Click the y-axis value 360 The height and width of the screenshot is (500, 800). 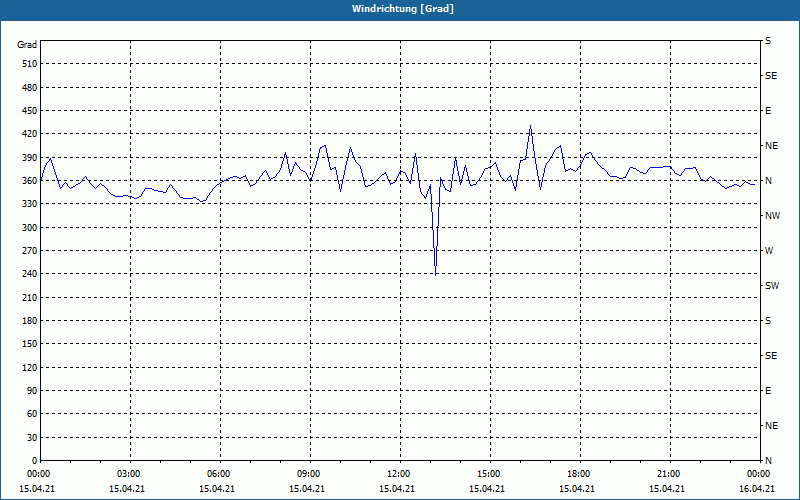pyautogui.click(x=30, y=181)
